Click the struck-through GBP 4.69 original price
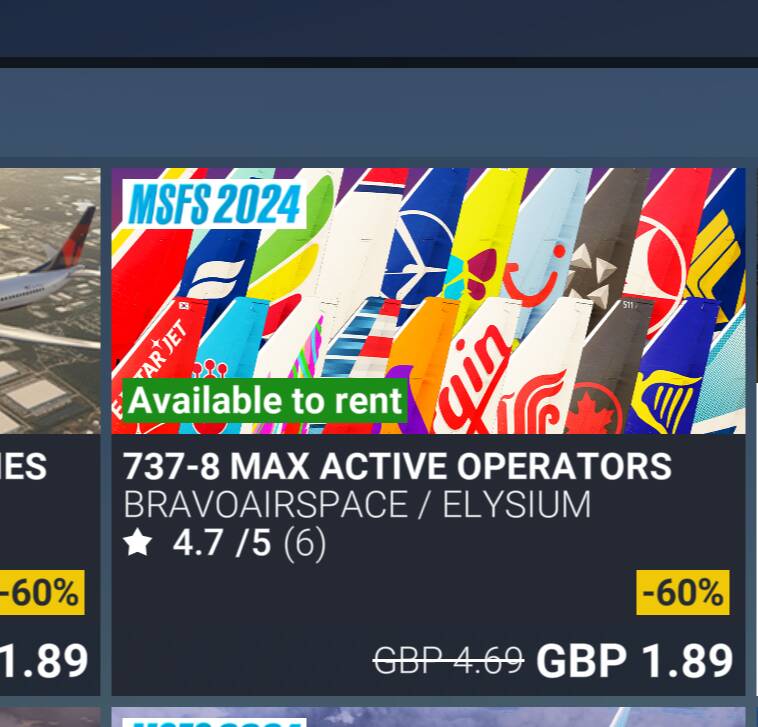 coord(449,660)
